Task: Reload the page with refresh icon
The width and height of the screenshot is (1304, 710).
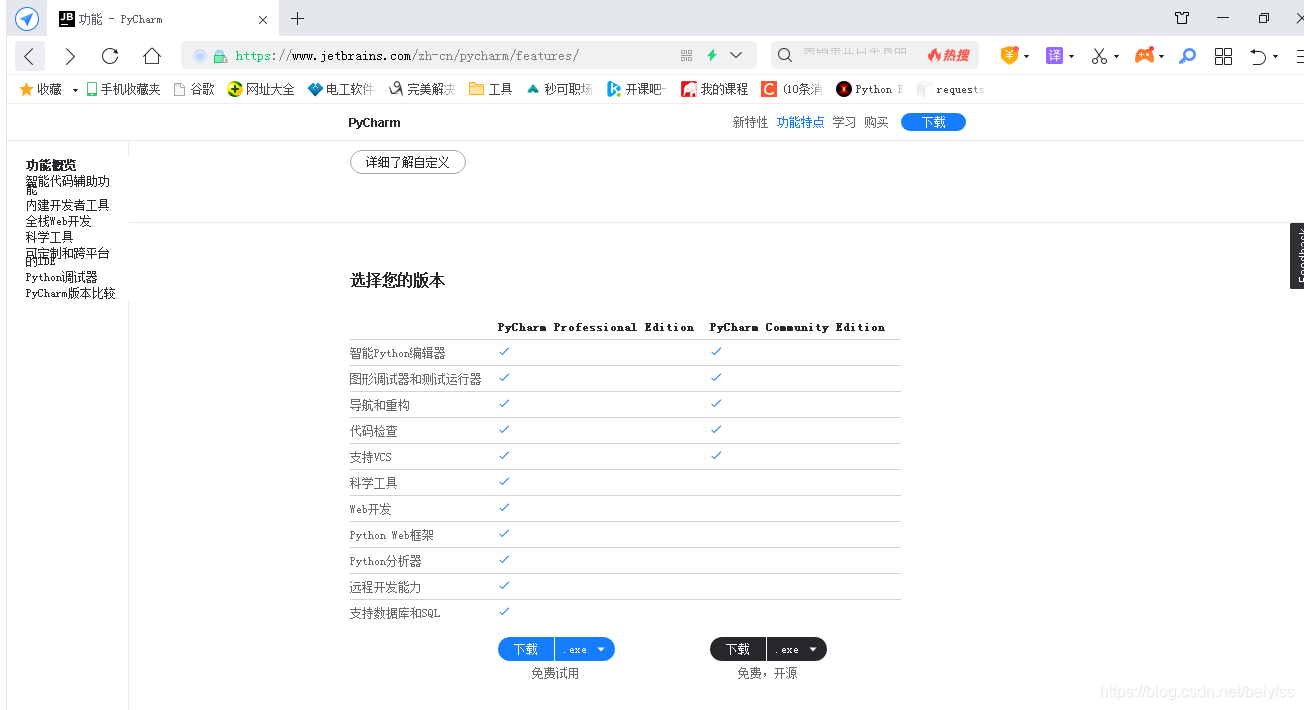Action: pos(110,56)
